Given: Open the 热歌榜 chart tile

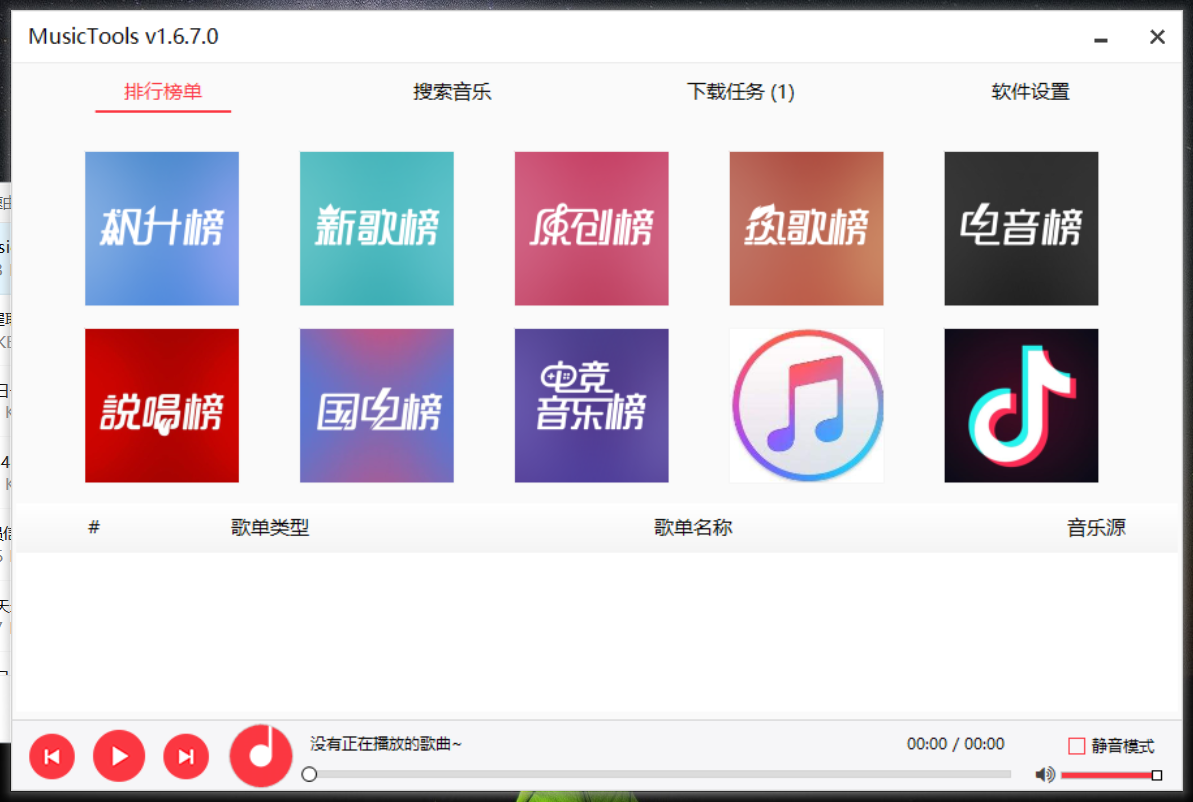Looking at the screenshot, I should (x=806, y=228).
